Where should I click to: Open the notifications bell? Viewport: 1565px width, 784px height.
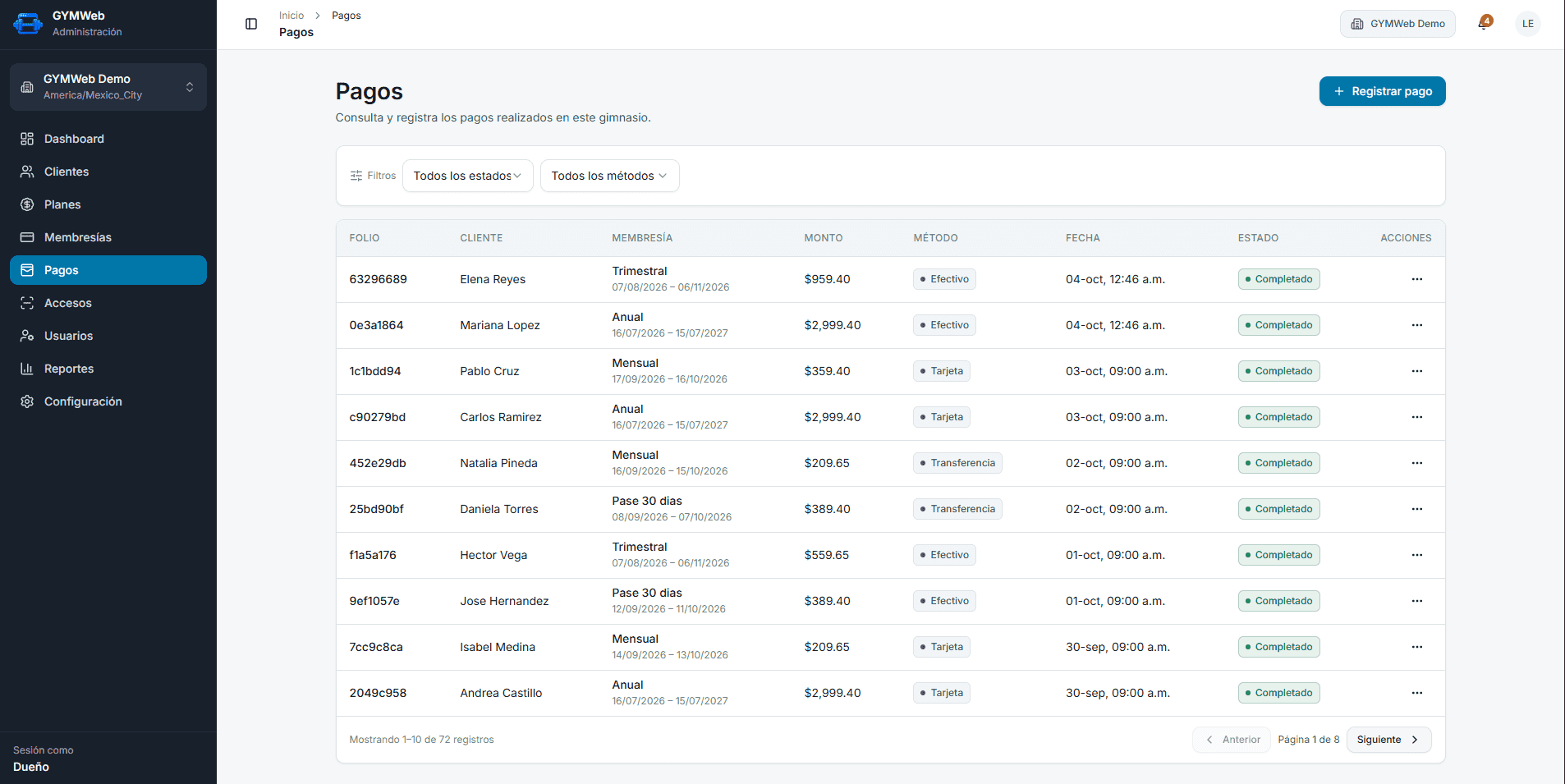(1485, 23)
